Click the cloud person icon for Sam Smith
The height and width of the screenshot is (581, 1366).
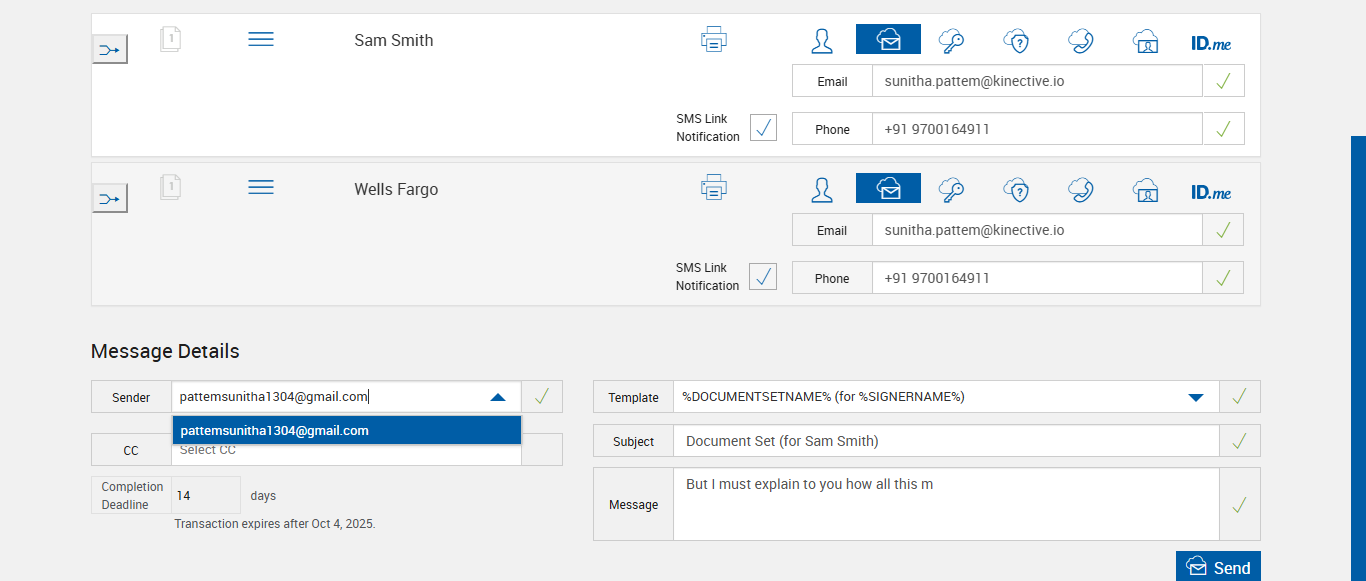coord(1145,41)
